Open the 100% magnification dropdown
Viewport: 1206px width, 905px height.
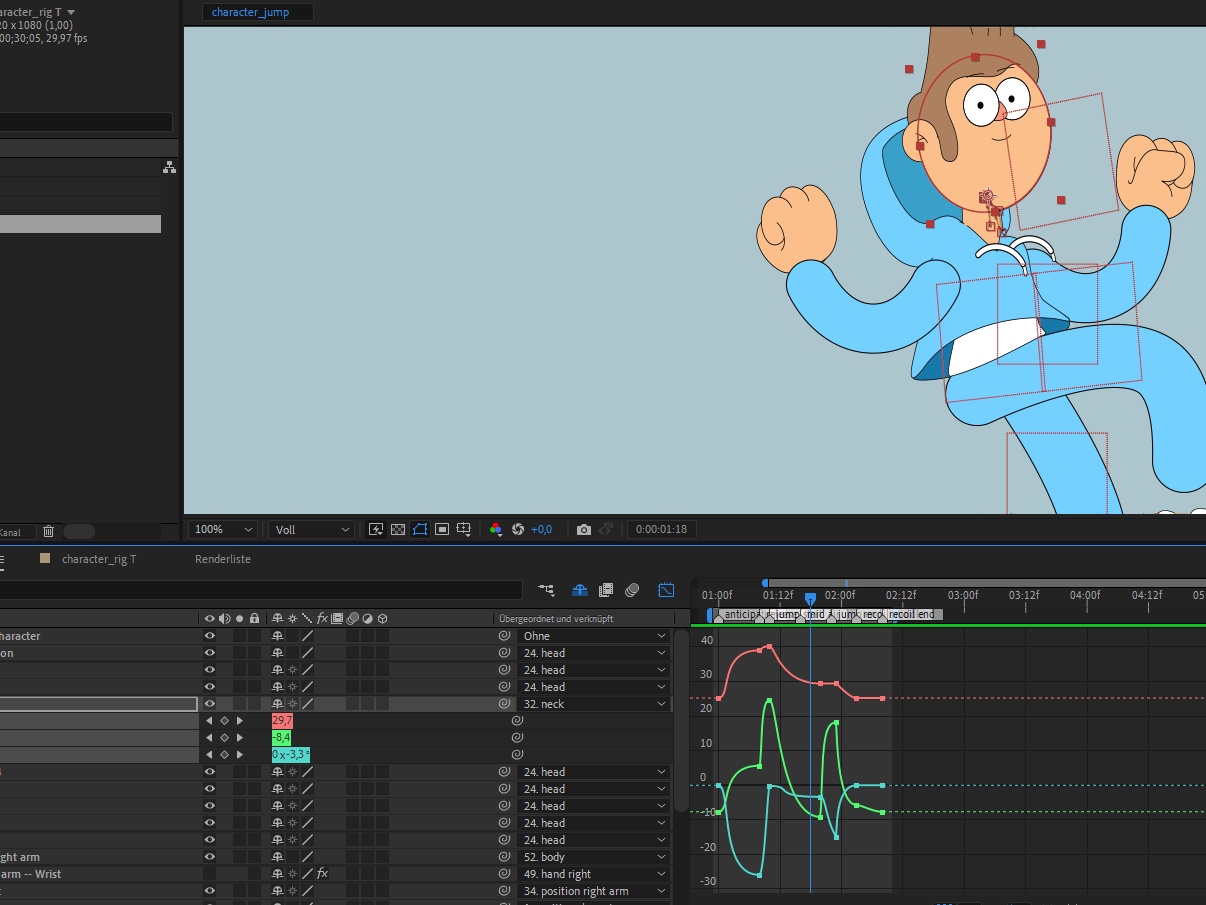pyautogui.click(x=224, y=529)
